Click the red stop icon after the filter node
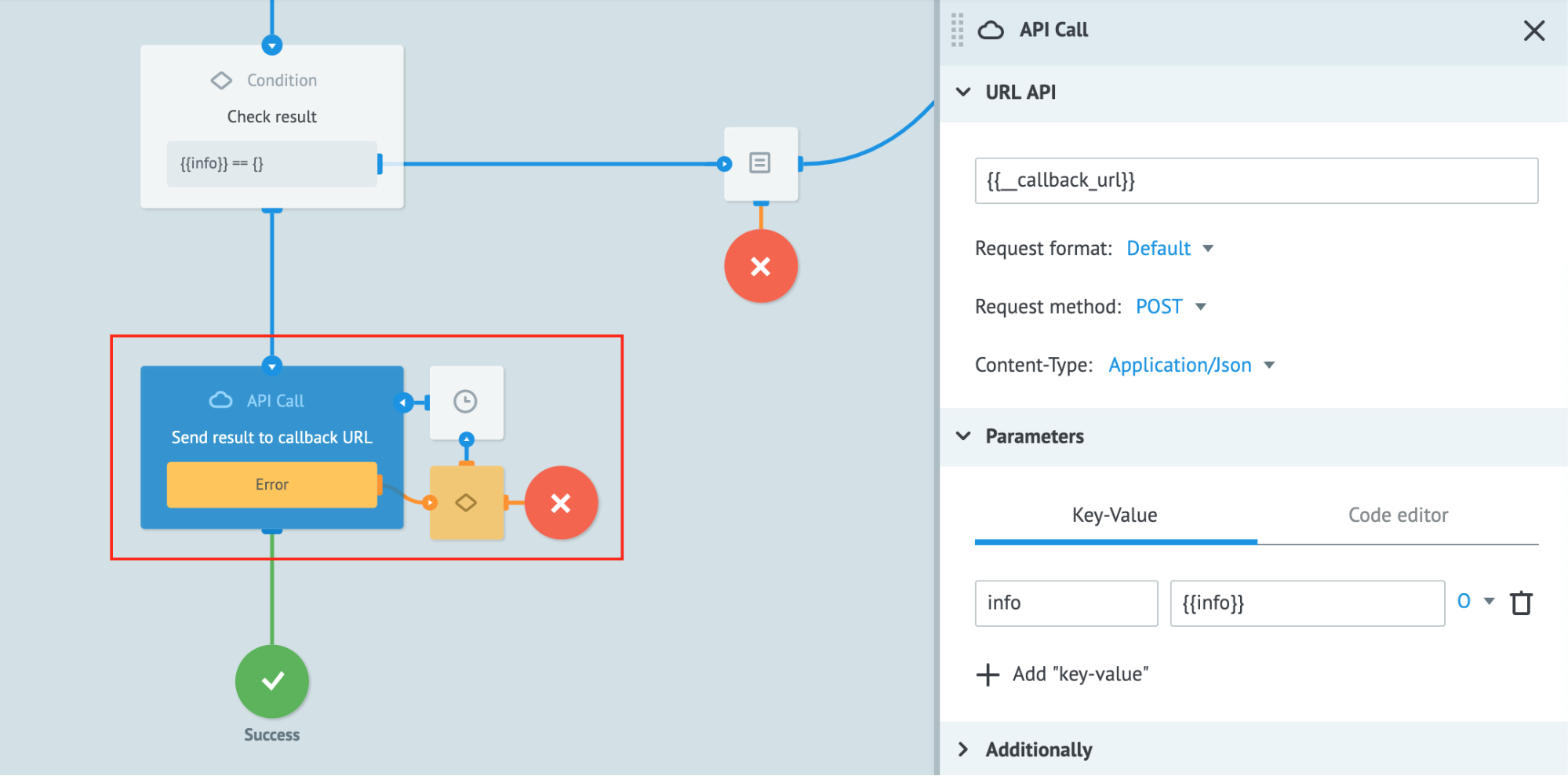 point(562,503)
